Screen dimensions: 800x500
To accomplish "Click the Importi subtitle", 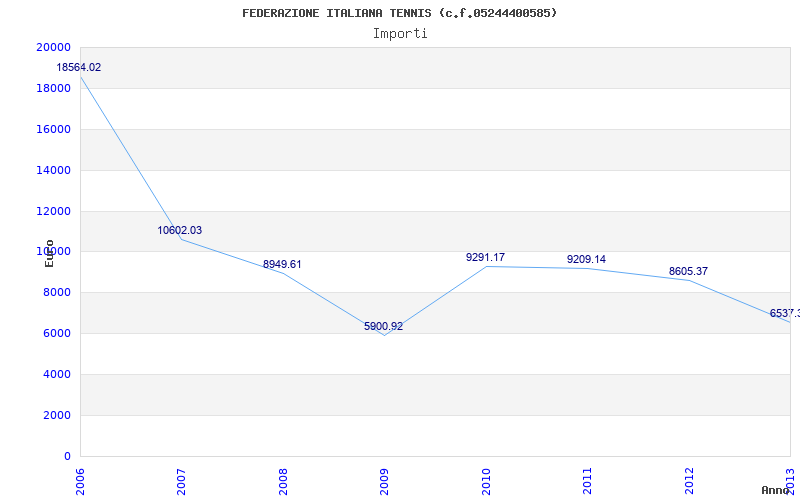I will (400, 34).
